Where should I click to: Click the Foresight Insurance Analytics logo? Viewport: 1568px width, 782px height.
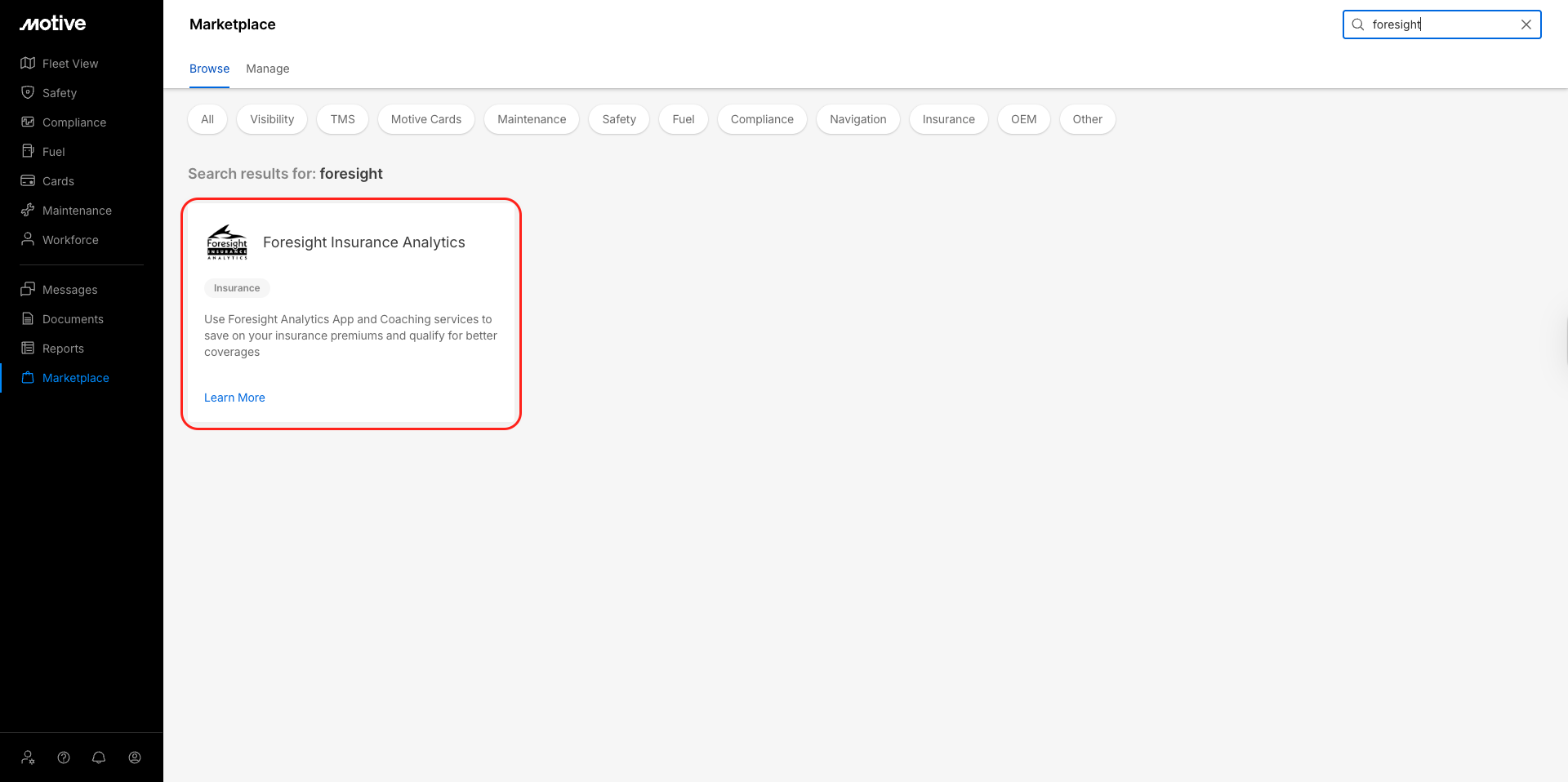coord(227,242)
